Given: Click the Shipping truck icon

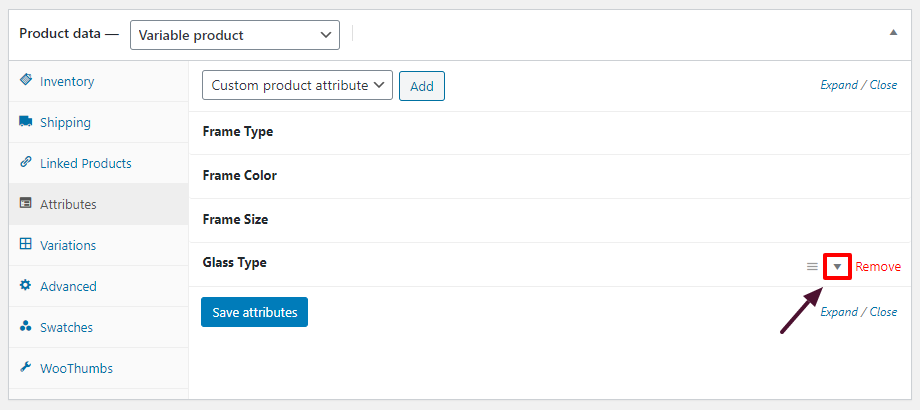Looking at the screenshot, I should [26, 122].
